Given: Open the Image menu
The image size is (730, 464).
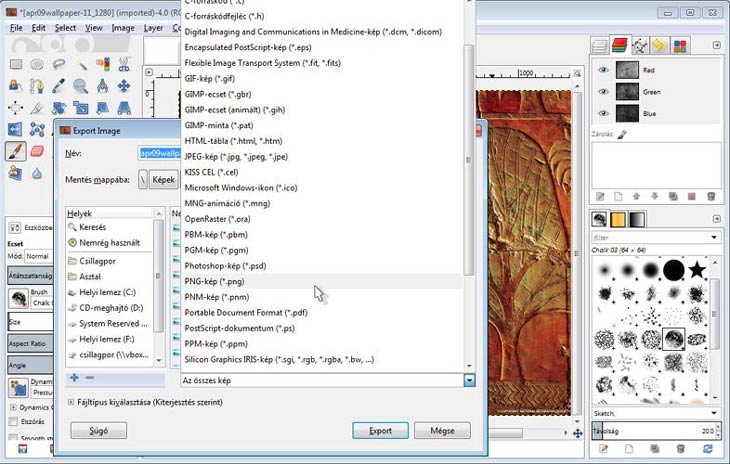Looking at the screenshot, I should pyautogui.click(x=122, y=28).
